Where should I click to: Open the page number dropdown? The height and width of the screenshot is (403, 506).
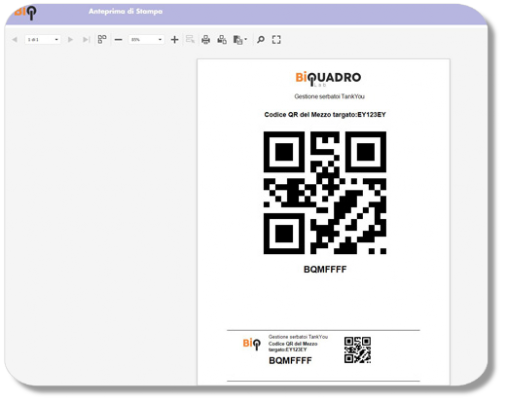click(43, 40)
